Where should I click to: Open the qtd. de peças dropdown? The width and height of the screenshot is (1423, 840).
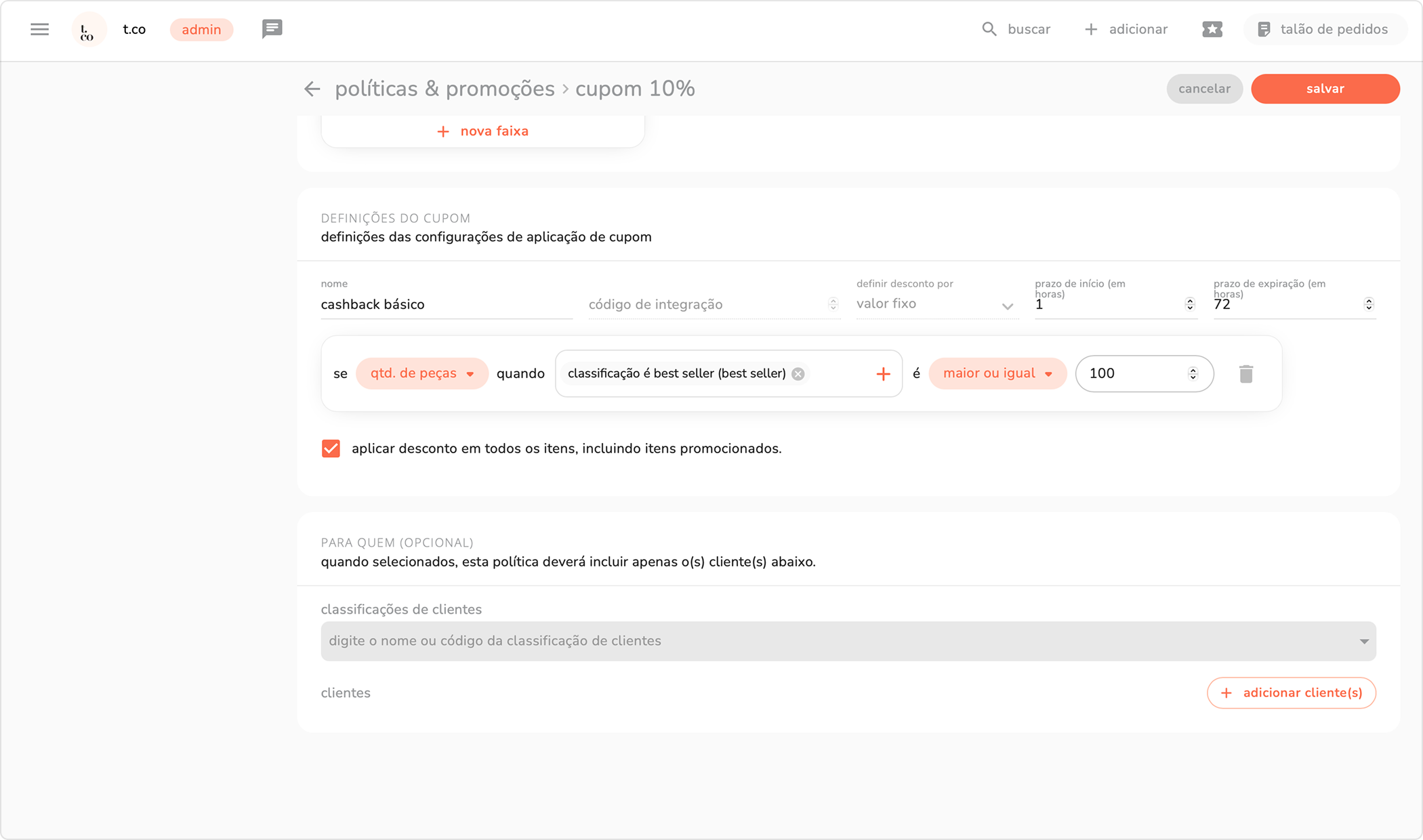(421, 373)
